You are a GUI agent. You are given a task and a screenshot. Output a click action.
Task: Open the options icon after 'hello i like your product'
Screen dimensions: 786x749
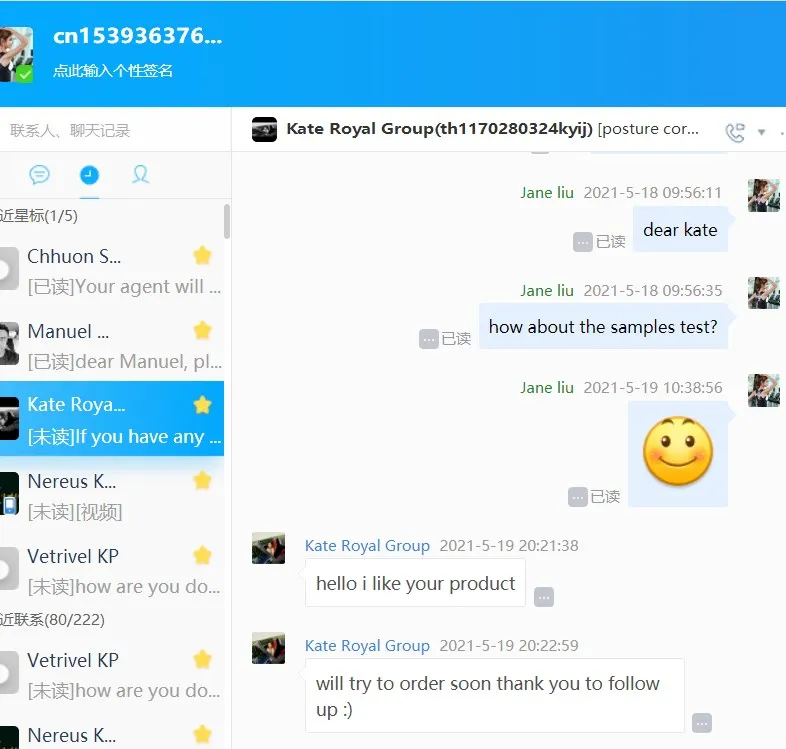coord(544,597)
